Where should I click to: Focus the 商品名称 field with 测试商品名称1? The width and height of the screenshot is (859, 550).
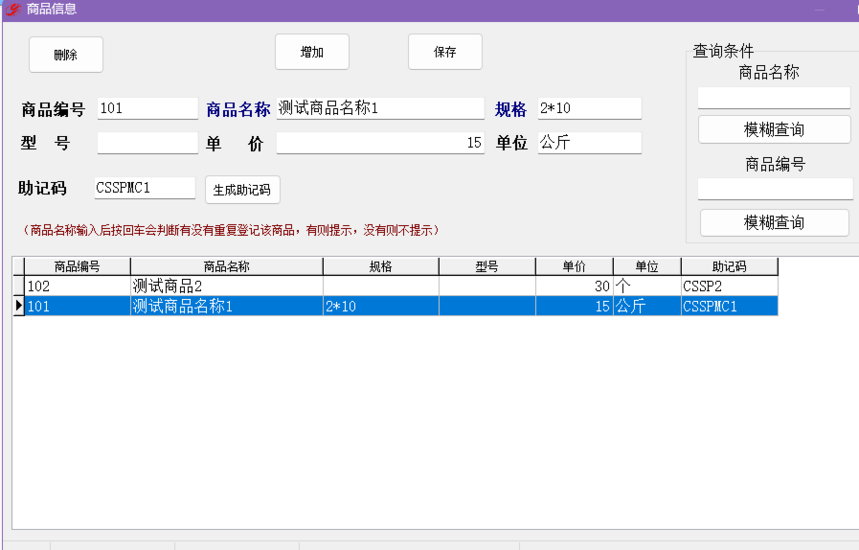click(380, 108)
